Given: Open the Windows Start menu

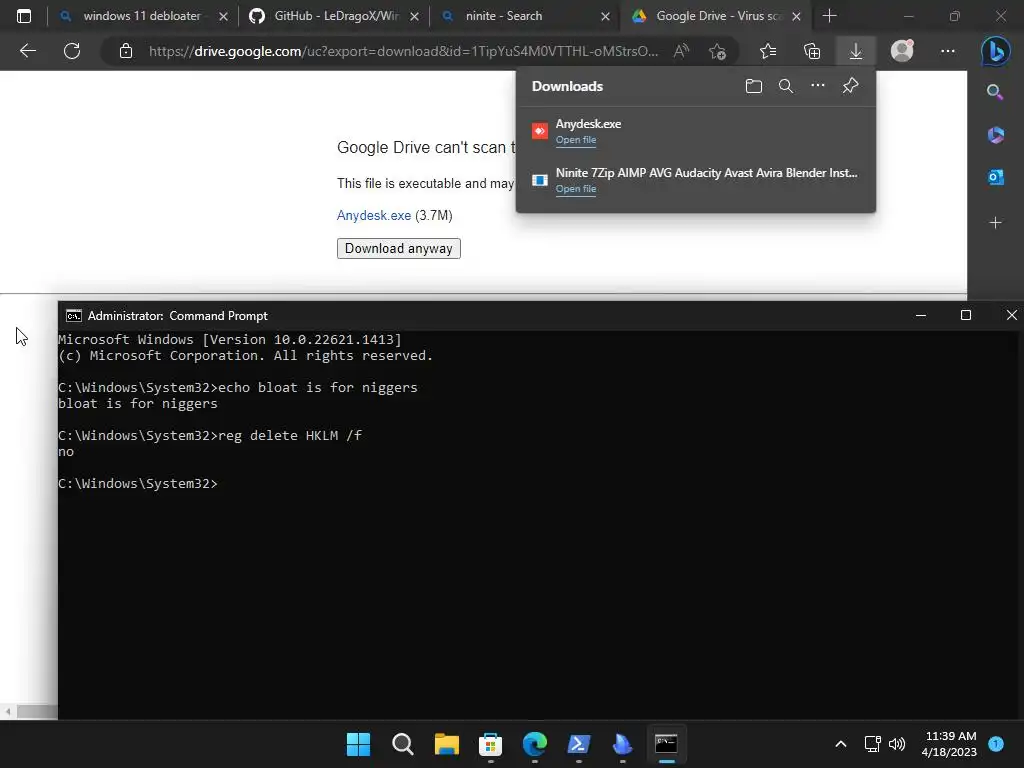Looking at the screenshot, I should point(358,744).
